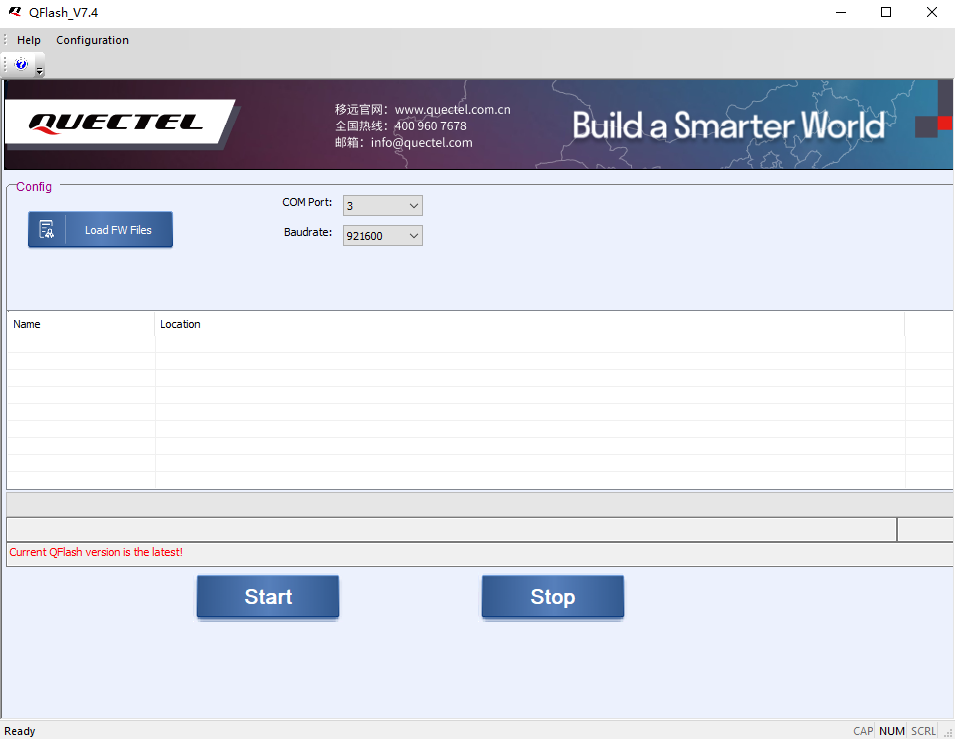
Task: Click the Load FW Files document icon
Action: point(46,230)
